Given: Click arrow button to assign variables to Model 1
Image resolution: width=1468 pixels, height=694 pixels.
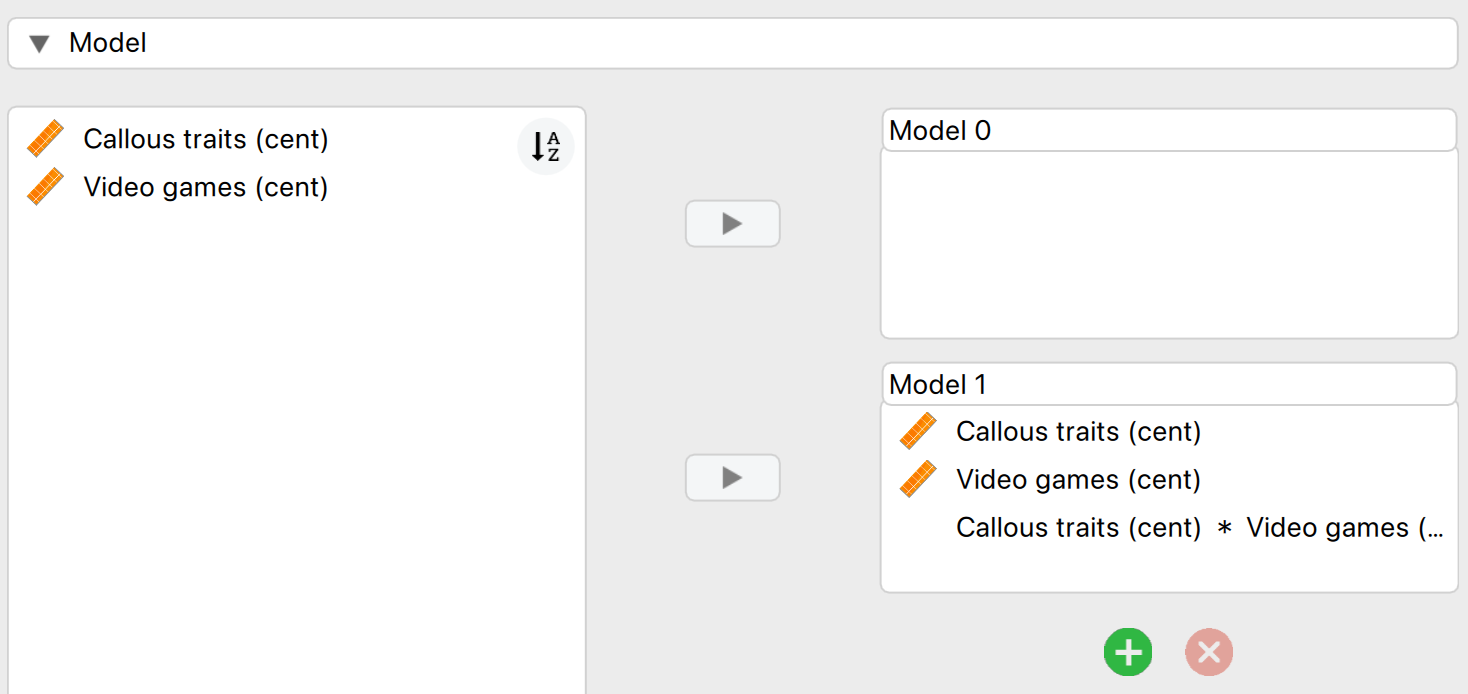Looking at the screenshot, I should pos(732,478).
